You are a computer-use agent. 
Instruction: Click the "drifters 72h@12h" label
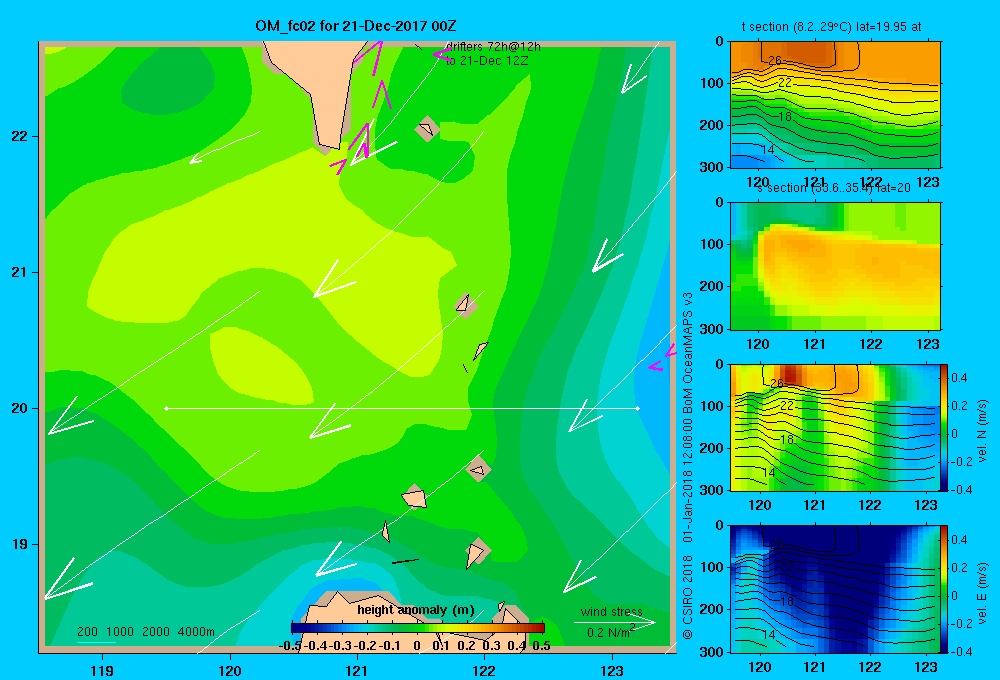[x=493, y=47]
